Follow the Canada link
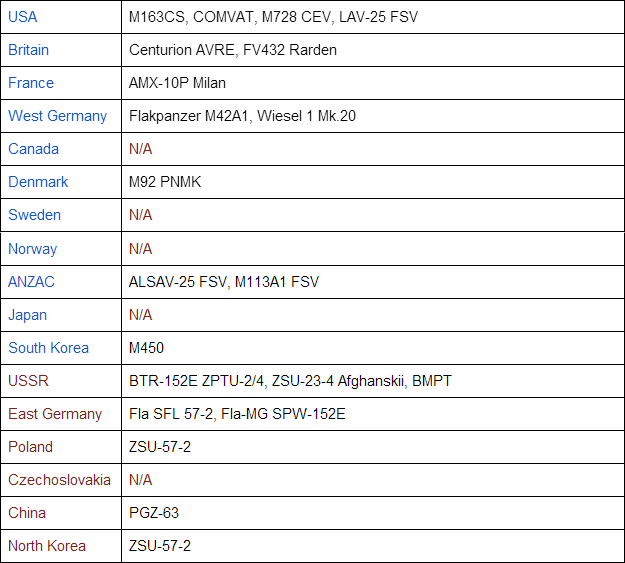 tap(33, 149)
